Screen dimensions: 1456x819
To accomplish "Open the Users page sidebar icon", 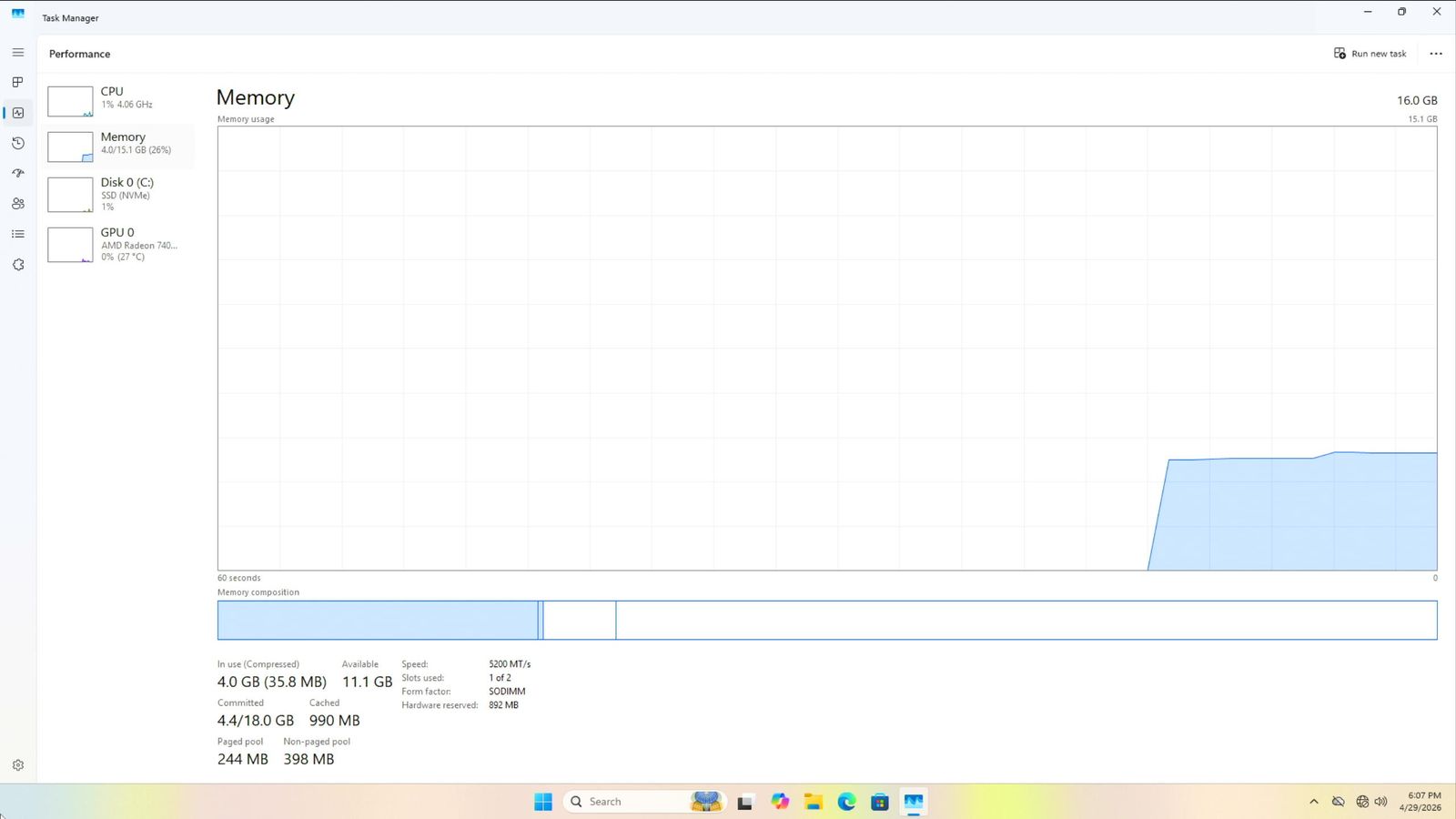I will 18,204.
